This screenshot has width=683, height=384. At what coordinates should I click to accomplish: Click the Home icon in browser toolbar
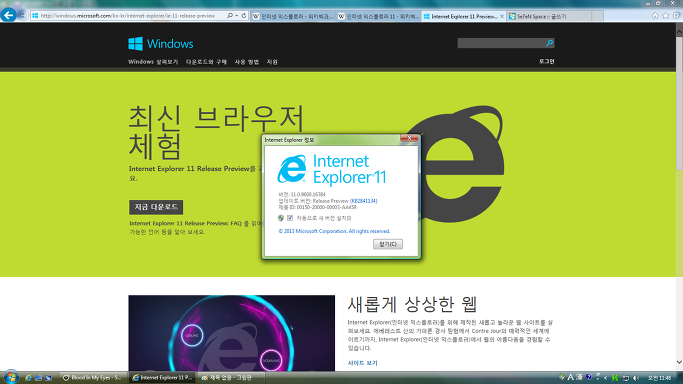pyautogui.click(x=655, y=16)
